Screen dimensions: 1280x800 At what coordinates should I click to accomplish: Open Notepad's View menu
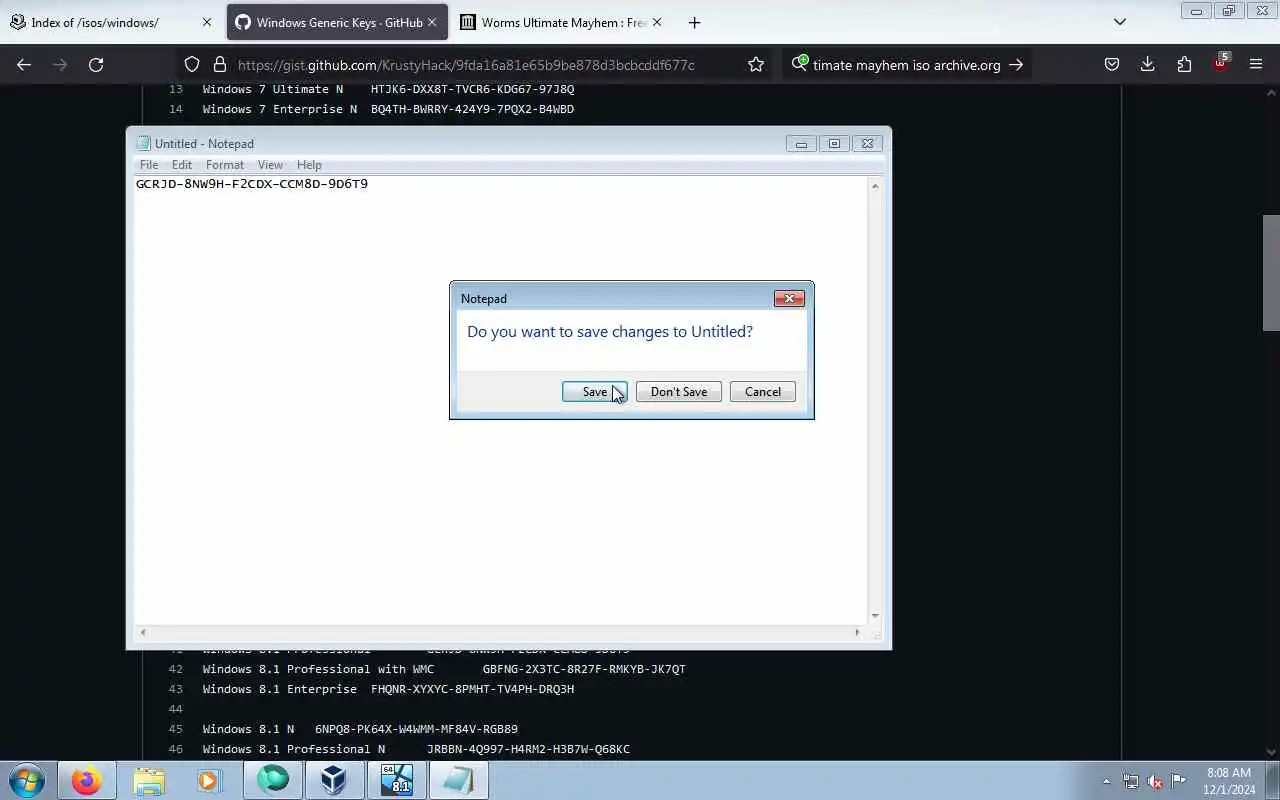tap(270, 165)
